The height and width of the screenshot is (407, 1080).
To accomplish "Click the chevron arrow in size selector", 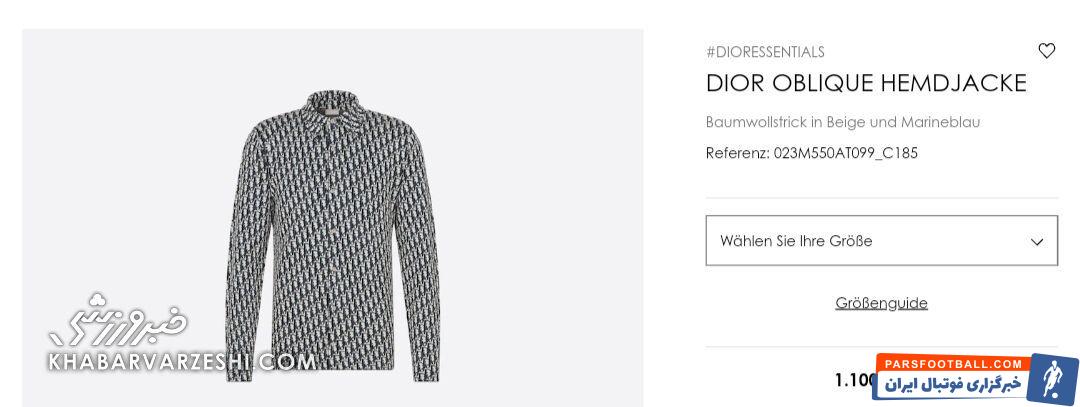I will point(1037,242).
